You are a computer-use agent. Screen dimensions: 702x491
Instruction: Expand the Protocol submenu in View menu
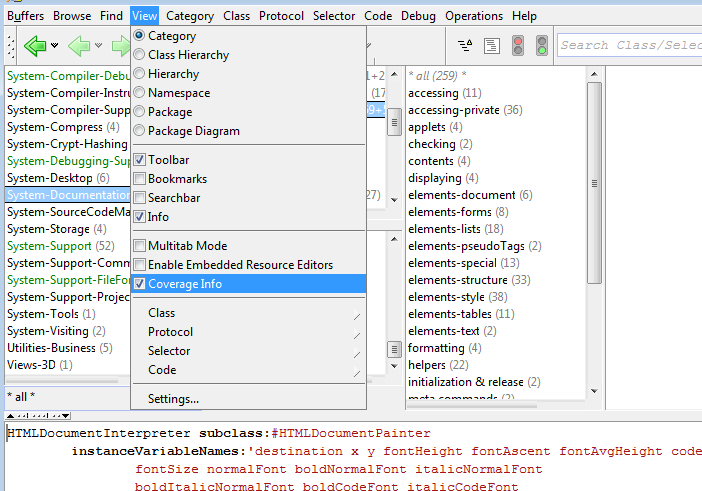click(x=248, y=332)
